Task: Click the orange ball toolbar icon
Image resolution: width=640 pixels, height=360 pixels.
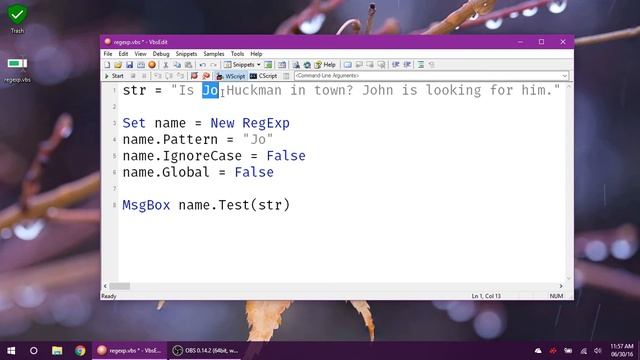Action: [x=152, y=65]
